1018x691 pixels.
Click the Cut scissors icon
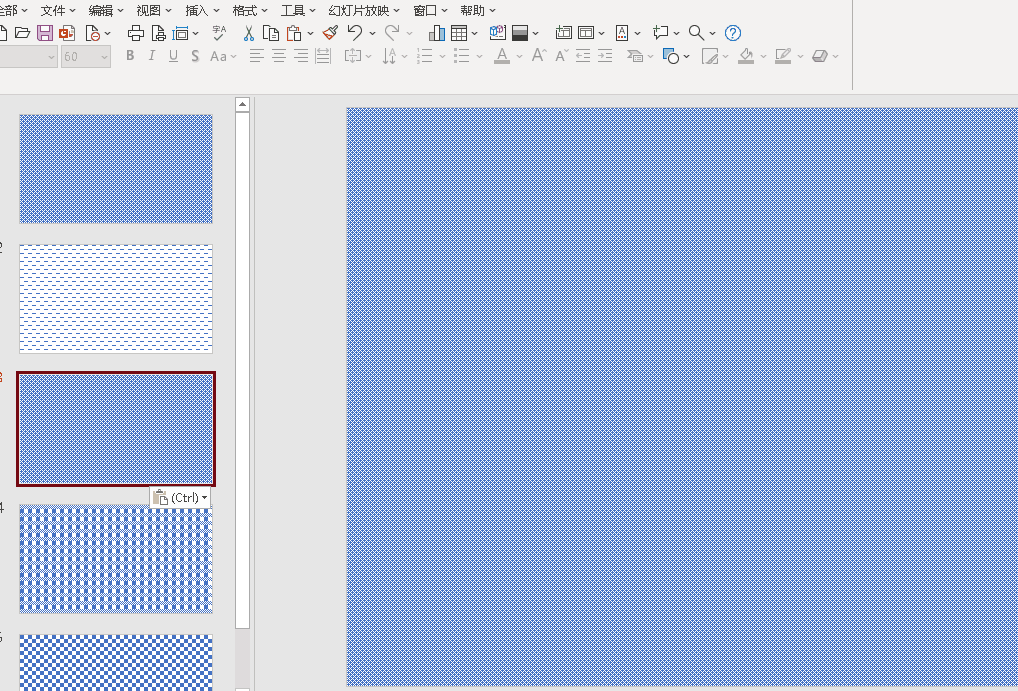pyautogui.click(x=249, y=33)
